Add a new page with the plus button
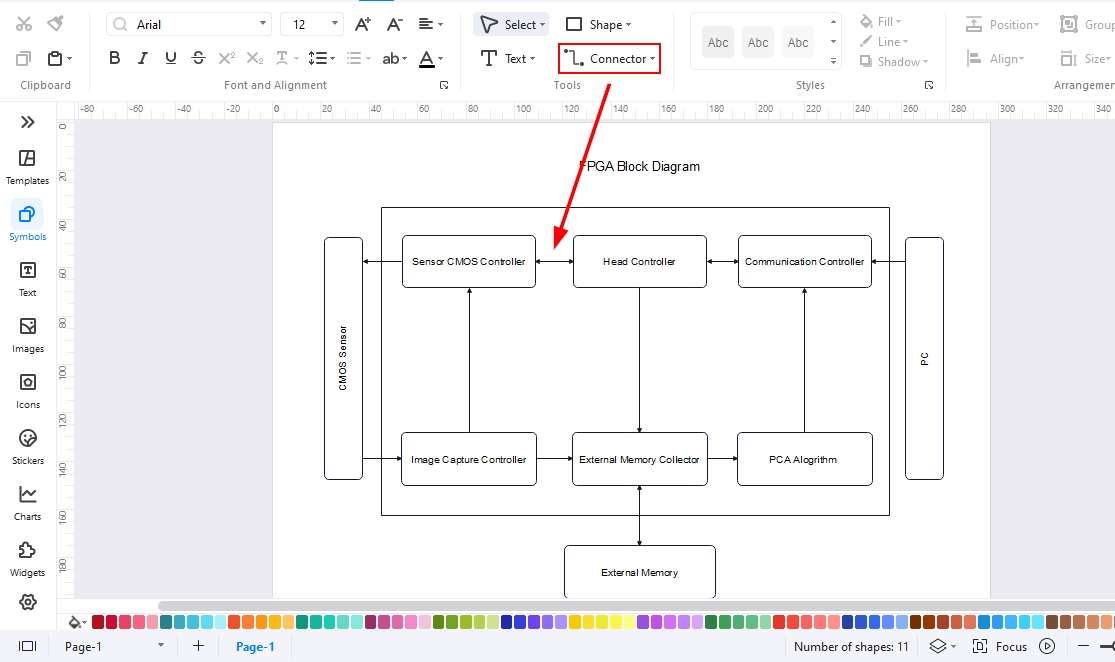The height and width of the screenshot is (662, 1115). coord(198,646)
